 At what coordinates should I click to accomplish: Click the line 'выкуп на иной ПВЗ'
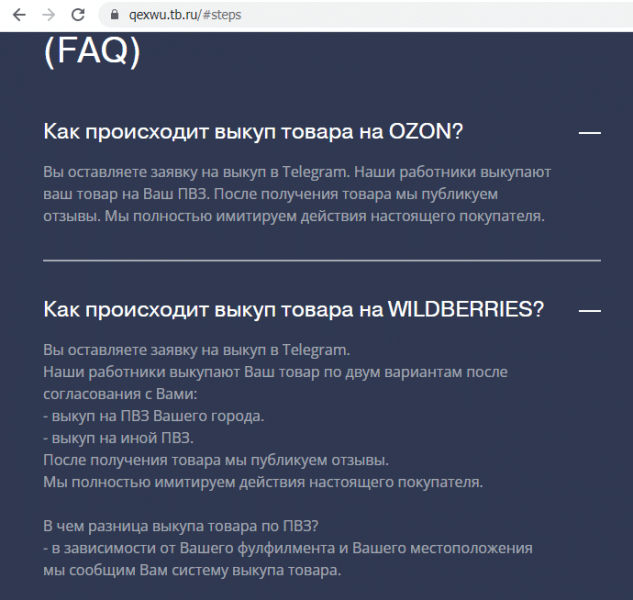[x=118, y=438]
